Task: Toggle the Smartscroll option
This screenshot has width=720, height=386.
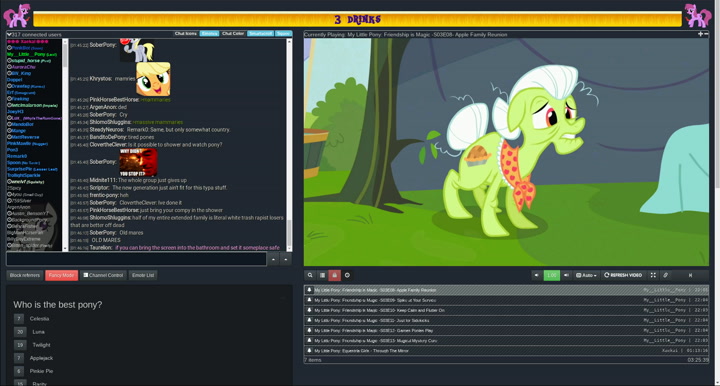Action: [x=260, y=34]
